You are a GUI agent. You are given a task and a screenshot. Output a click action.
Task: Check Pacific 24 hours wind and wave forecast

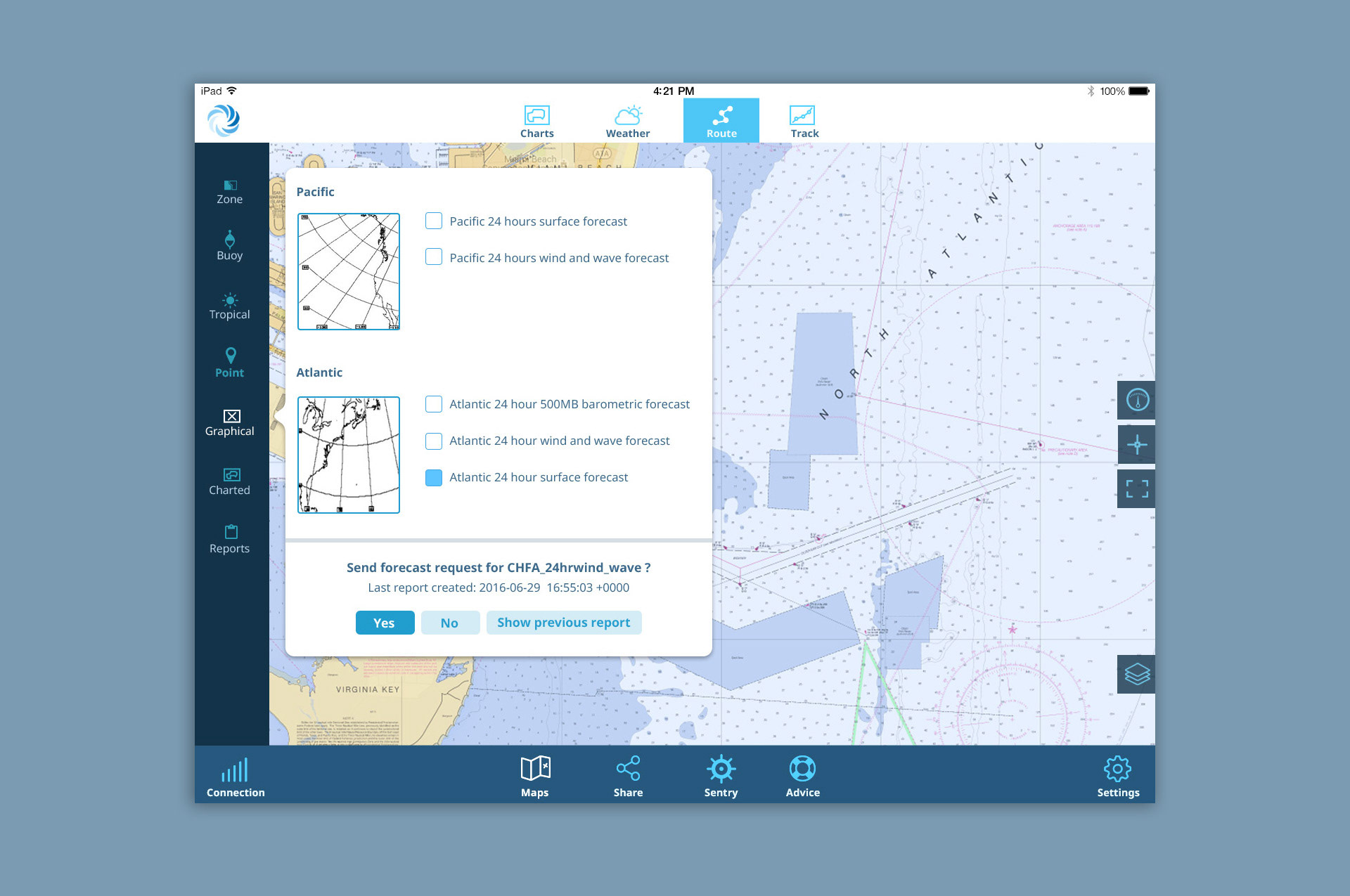[x=434, y=257]
